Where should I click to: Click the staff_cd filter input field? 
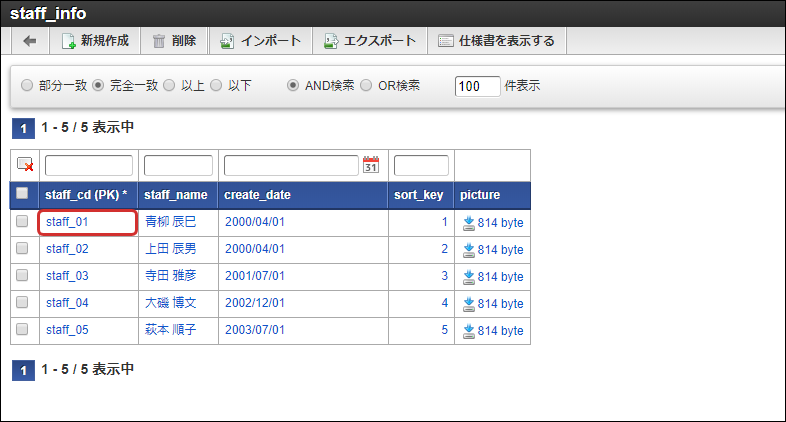click(88, 166)
